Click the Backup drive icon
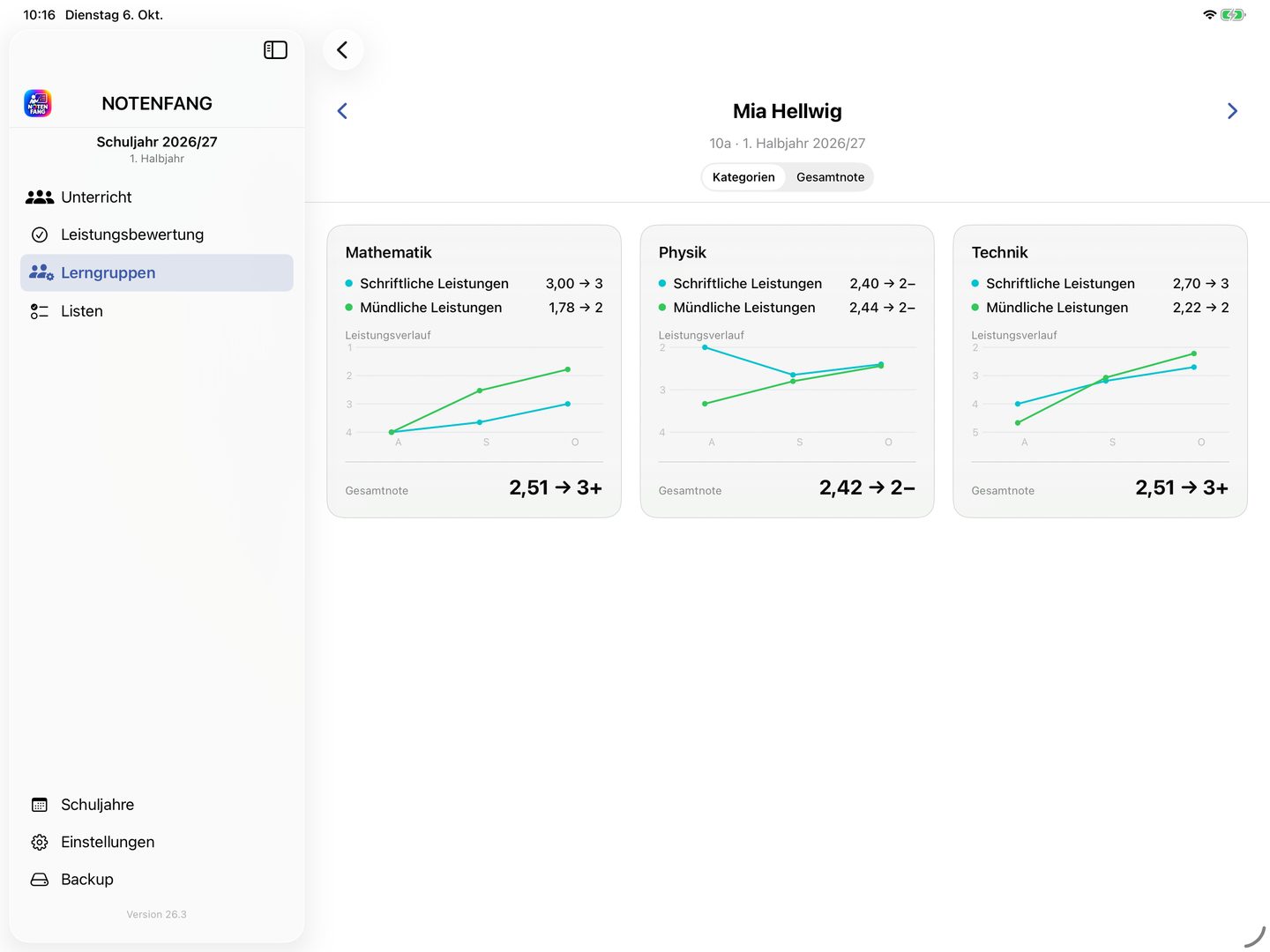 tap(40, 880)
